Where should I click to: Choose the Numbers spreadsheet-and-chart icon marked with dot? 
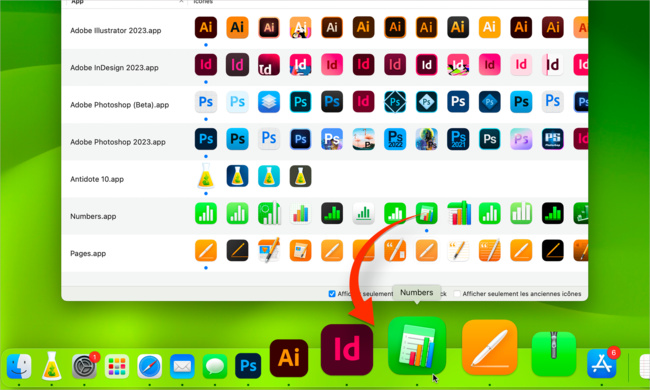click(x=427, y=213)
